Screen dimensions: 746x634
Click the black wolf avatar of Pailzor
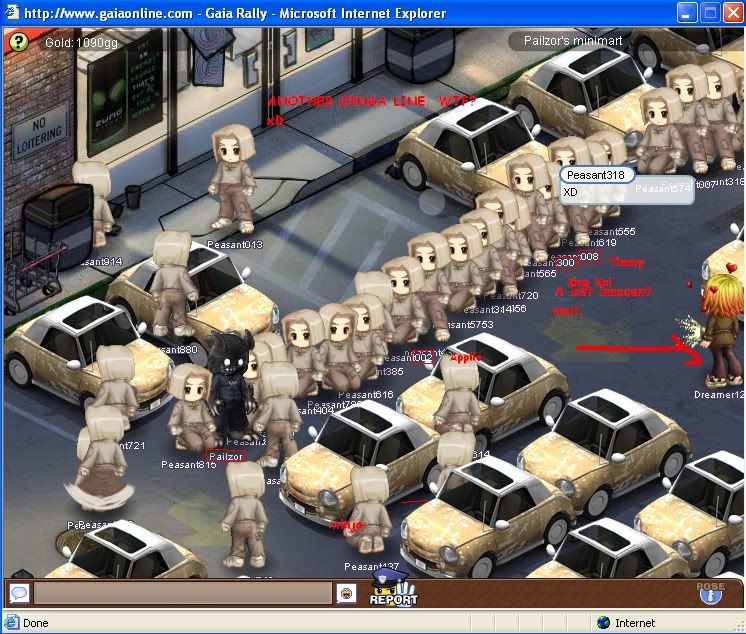(232, 385)
